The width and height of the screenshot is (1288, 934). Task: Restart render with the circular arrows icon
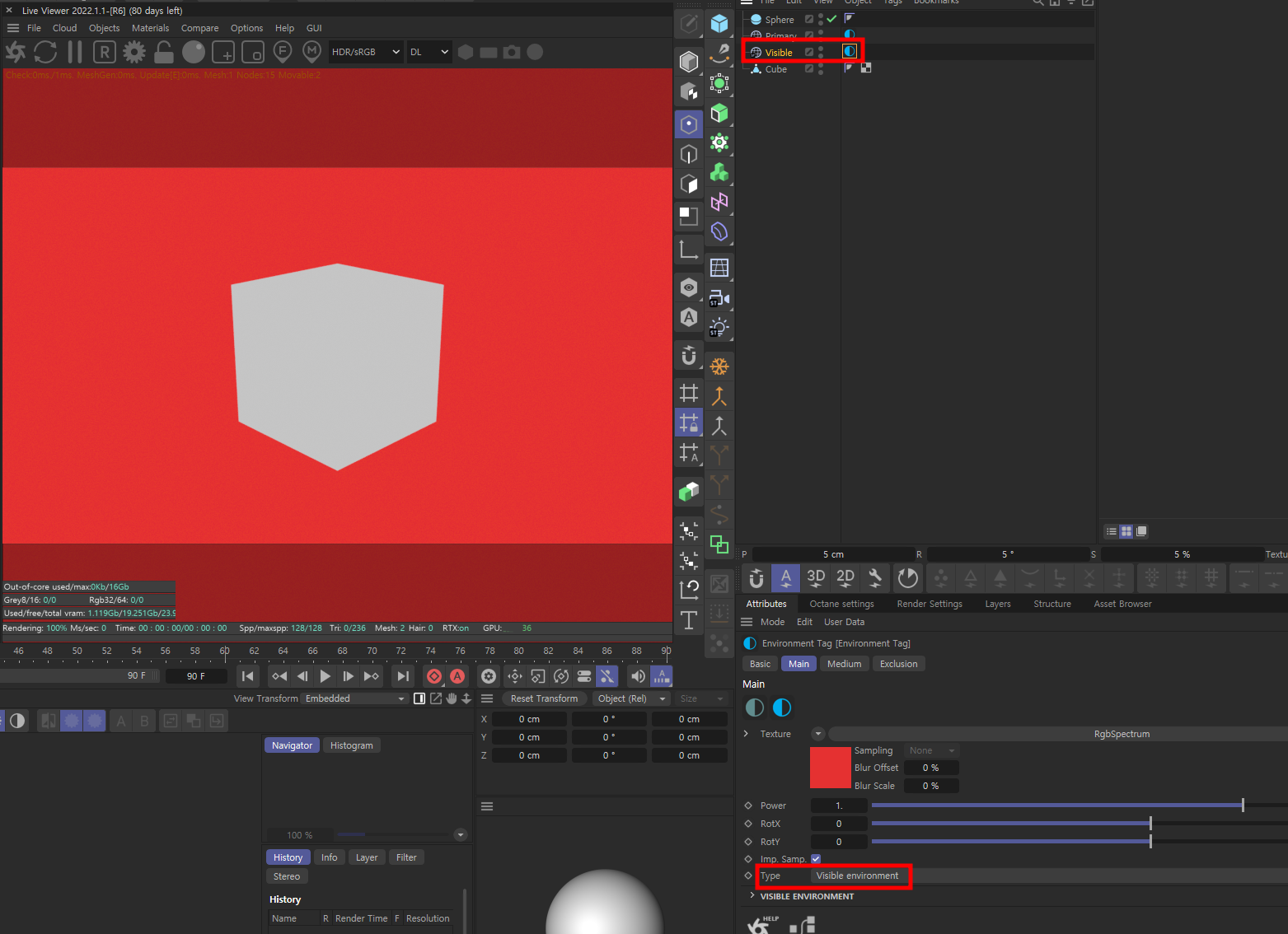[45, 52]
